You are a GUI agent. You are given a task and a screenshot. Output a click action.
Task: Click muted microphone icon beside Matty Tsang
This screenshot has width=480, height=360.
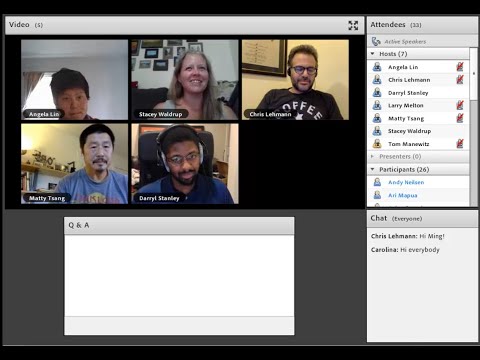(x=460, y=118)
